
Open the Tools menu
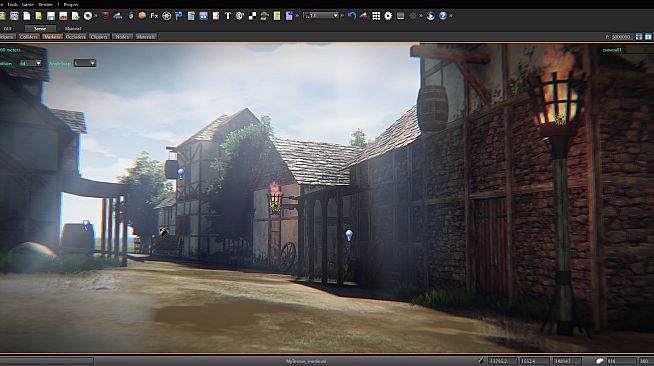(x=13, y=4)
